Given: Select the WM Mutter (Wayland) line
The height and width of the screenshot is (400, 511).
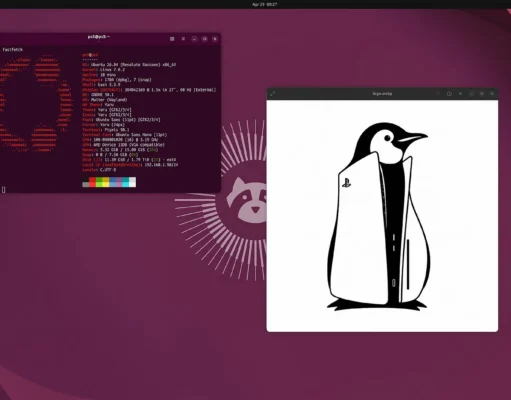Looking at the screenshot, I should 104,100.
